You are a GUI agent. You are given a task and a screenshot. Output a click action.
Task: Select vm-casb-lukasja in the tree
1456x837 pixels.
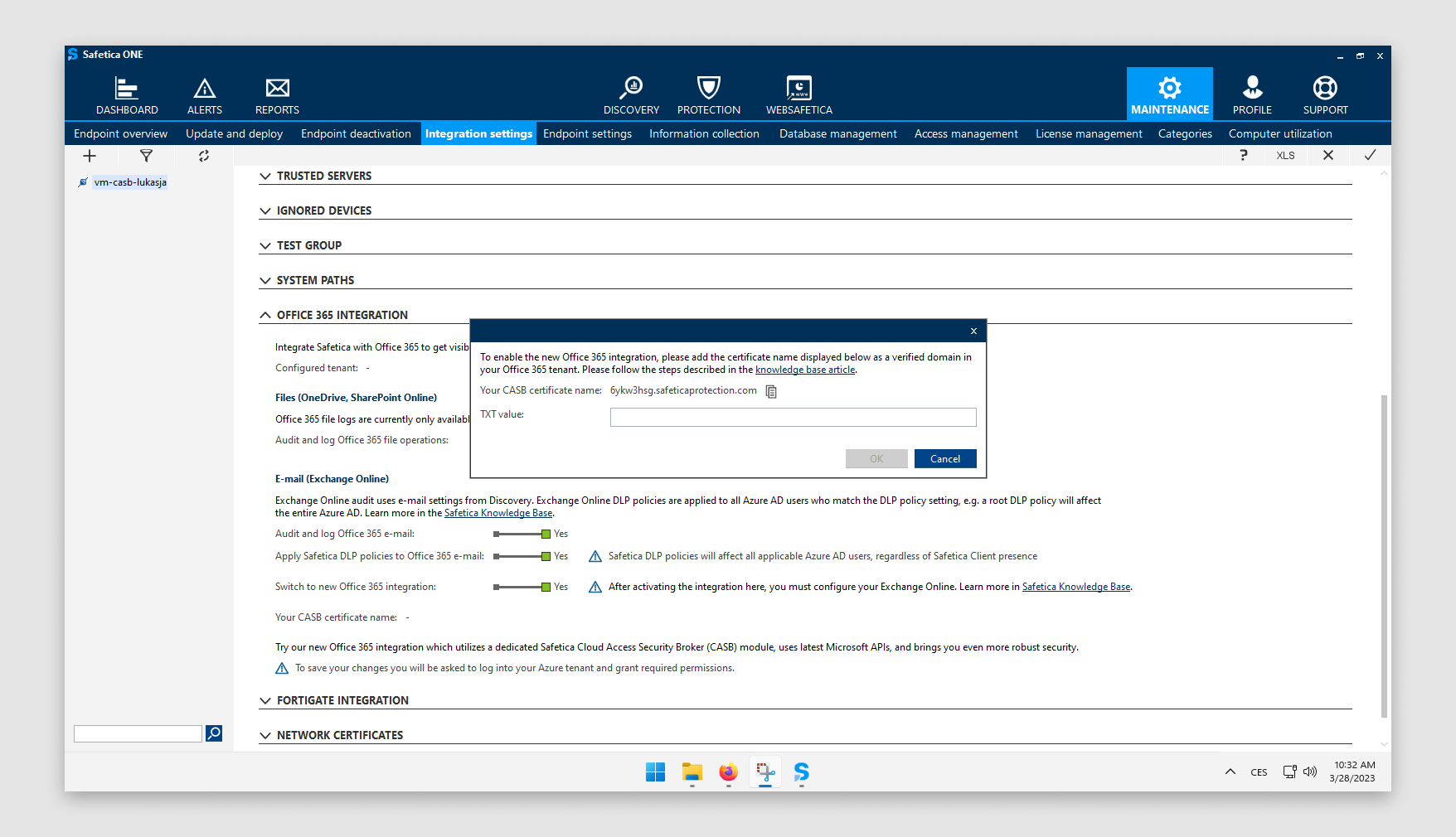click(x=130, y=182)
